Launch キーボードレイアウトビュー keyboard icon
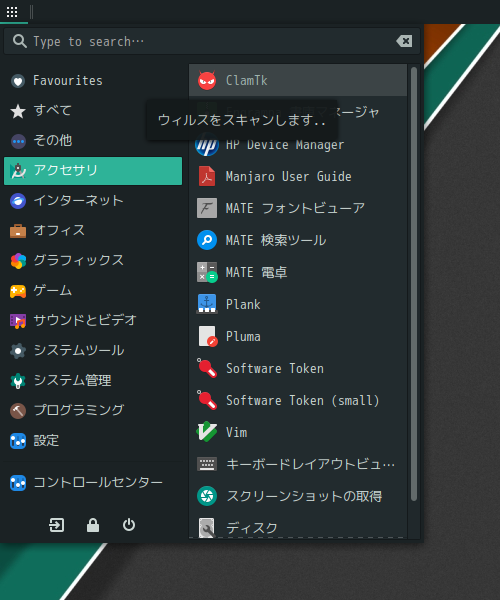 (x=207, y=464)
